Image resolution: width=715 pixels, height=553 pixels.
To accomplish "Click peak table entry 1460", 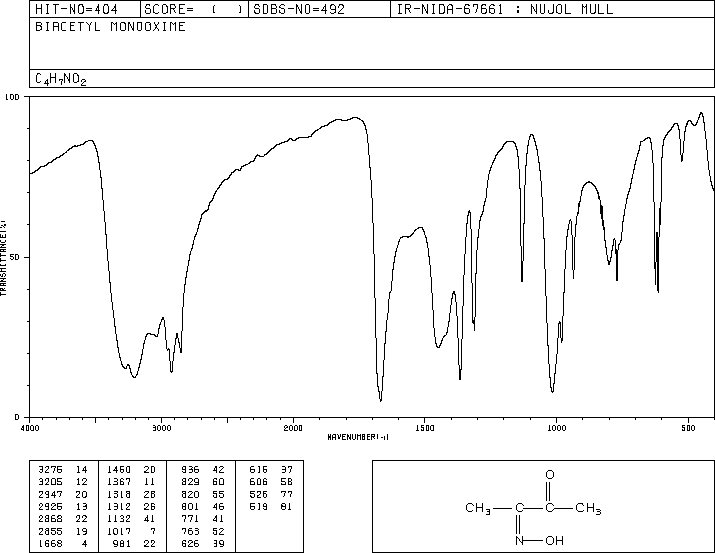I will [119, 470].
